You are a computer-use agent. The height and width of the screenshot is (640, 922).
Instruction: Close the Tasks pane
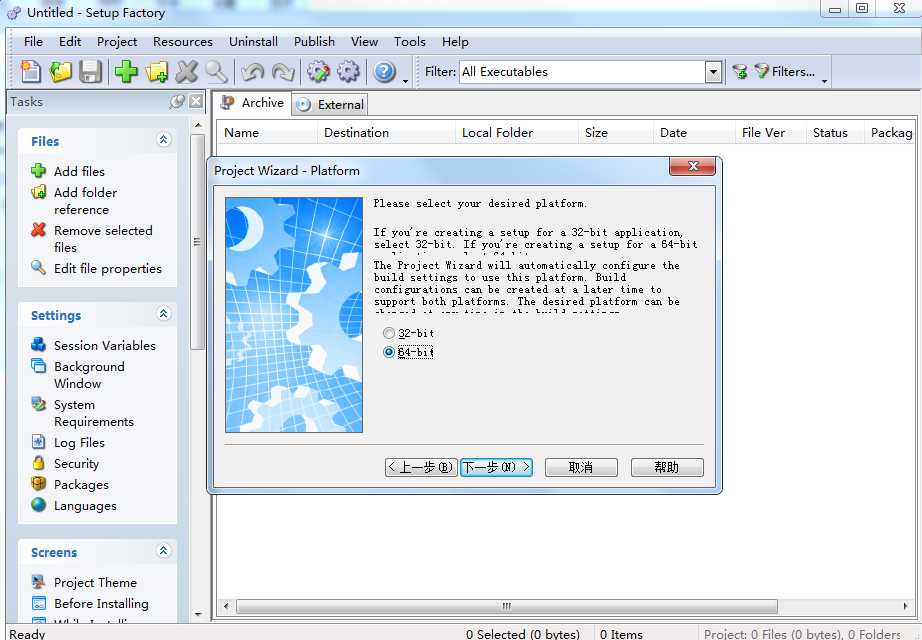tap(196, 101)
